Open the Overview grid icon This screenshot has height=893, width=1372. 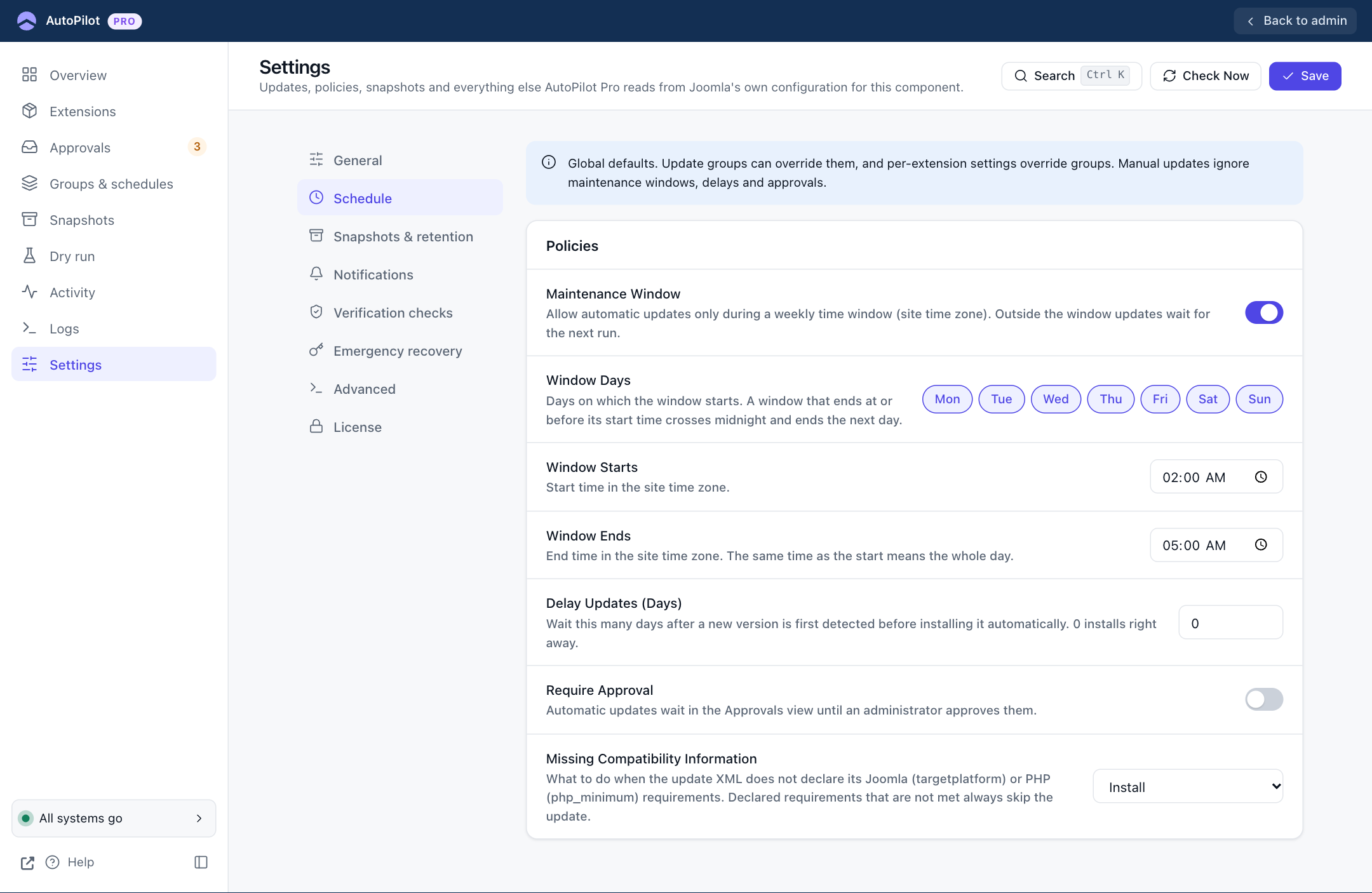29,75
